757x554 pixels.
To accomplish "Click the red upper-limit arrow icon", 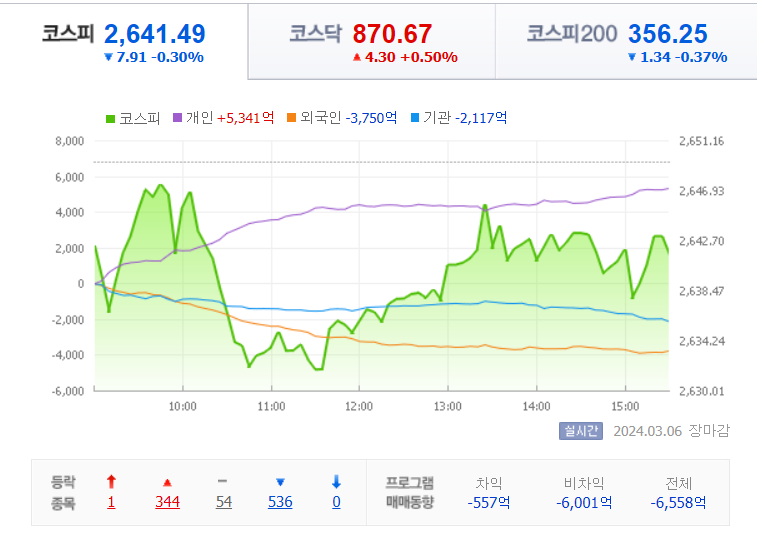I will pos(111,482).
